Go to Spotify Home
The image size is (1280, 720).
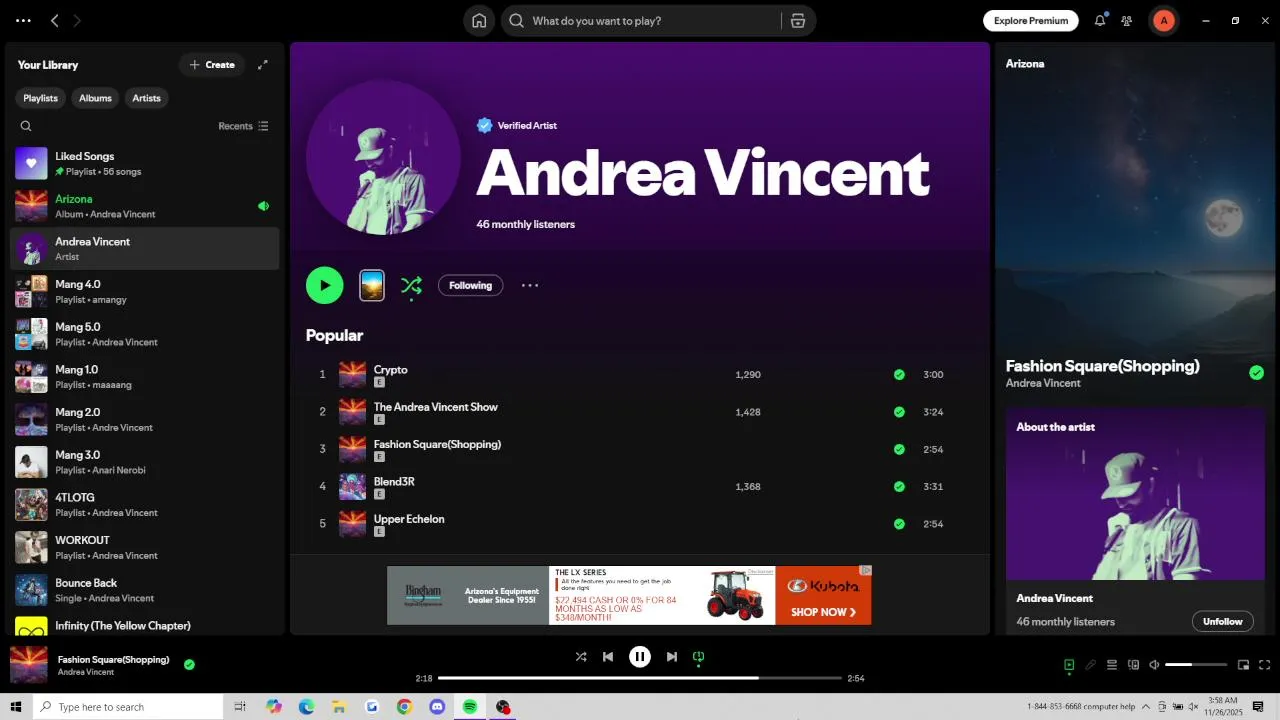coord(479,21)
